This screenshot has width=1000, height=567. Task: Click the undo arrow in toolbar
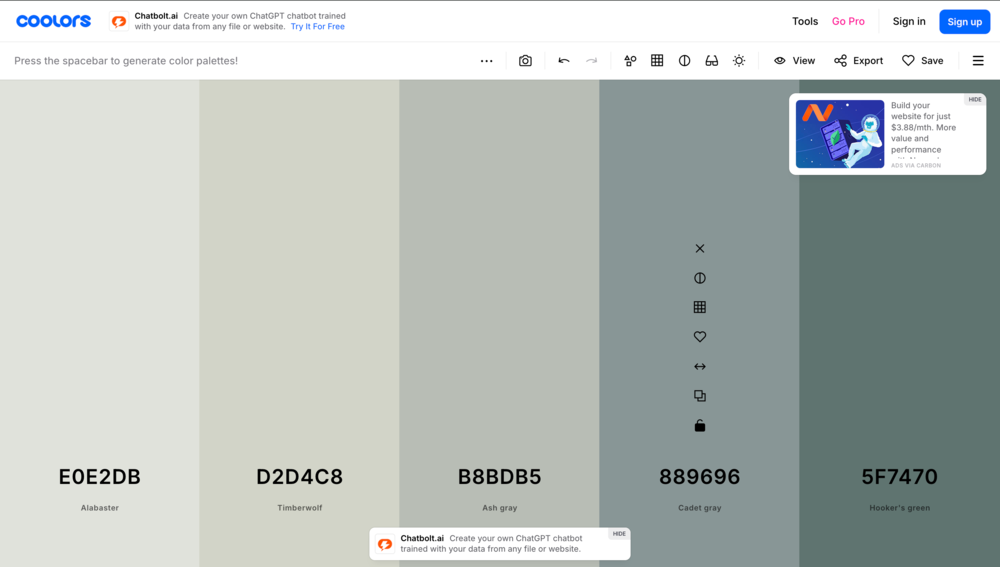pos(564,61)
